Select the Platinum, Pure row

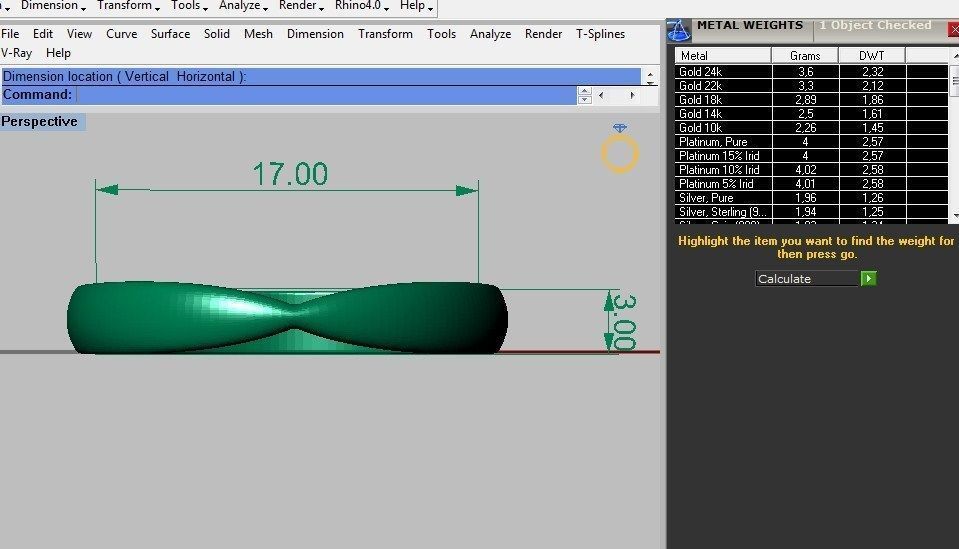pyautogui.click(x=812, y=142)
